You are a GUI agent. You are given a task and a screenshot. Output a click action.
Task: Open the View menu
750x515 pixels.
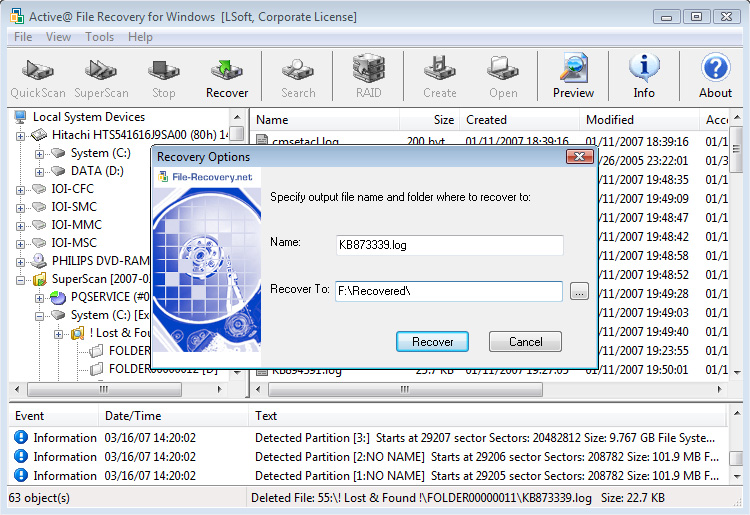(58, 37)
